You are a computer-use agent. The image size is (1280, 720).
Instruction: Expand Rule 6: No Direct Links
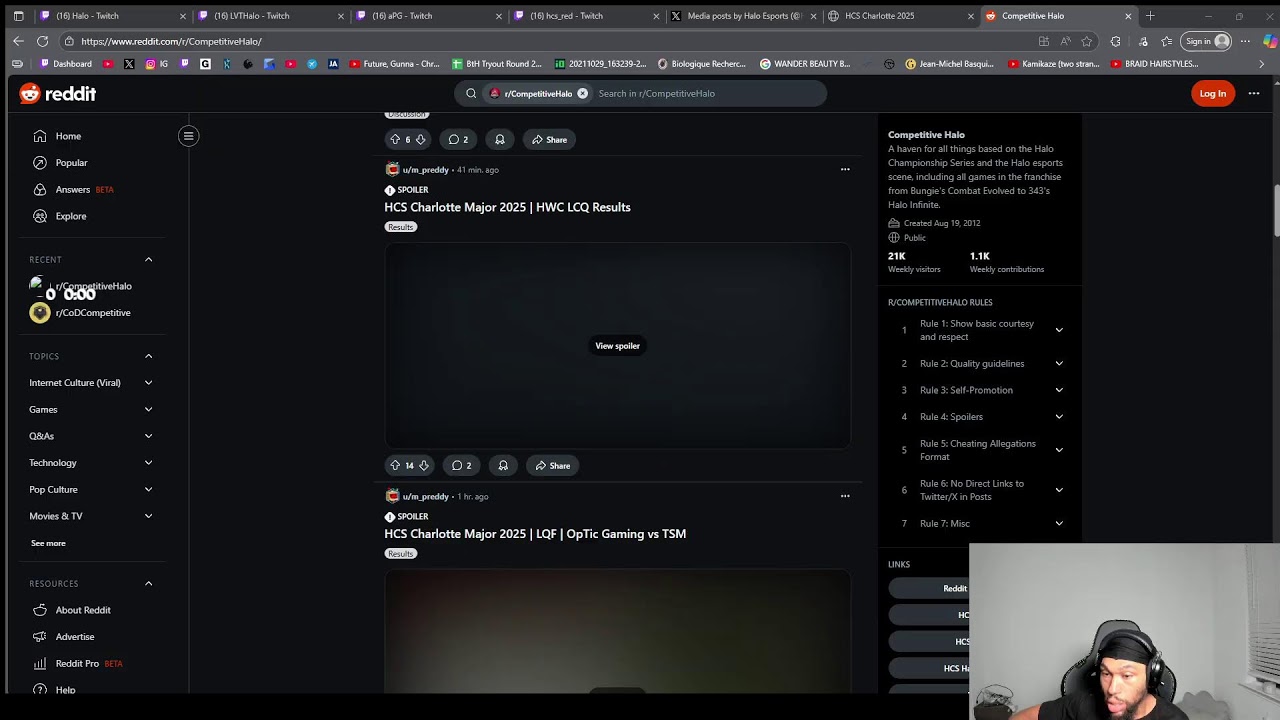(x=1059, y=490)
